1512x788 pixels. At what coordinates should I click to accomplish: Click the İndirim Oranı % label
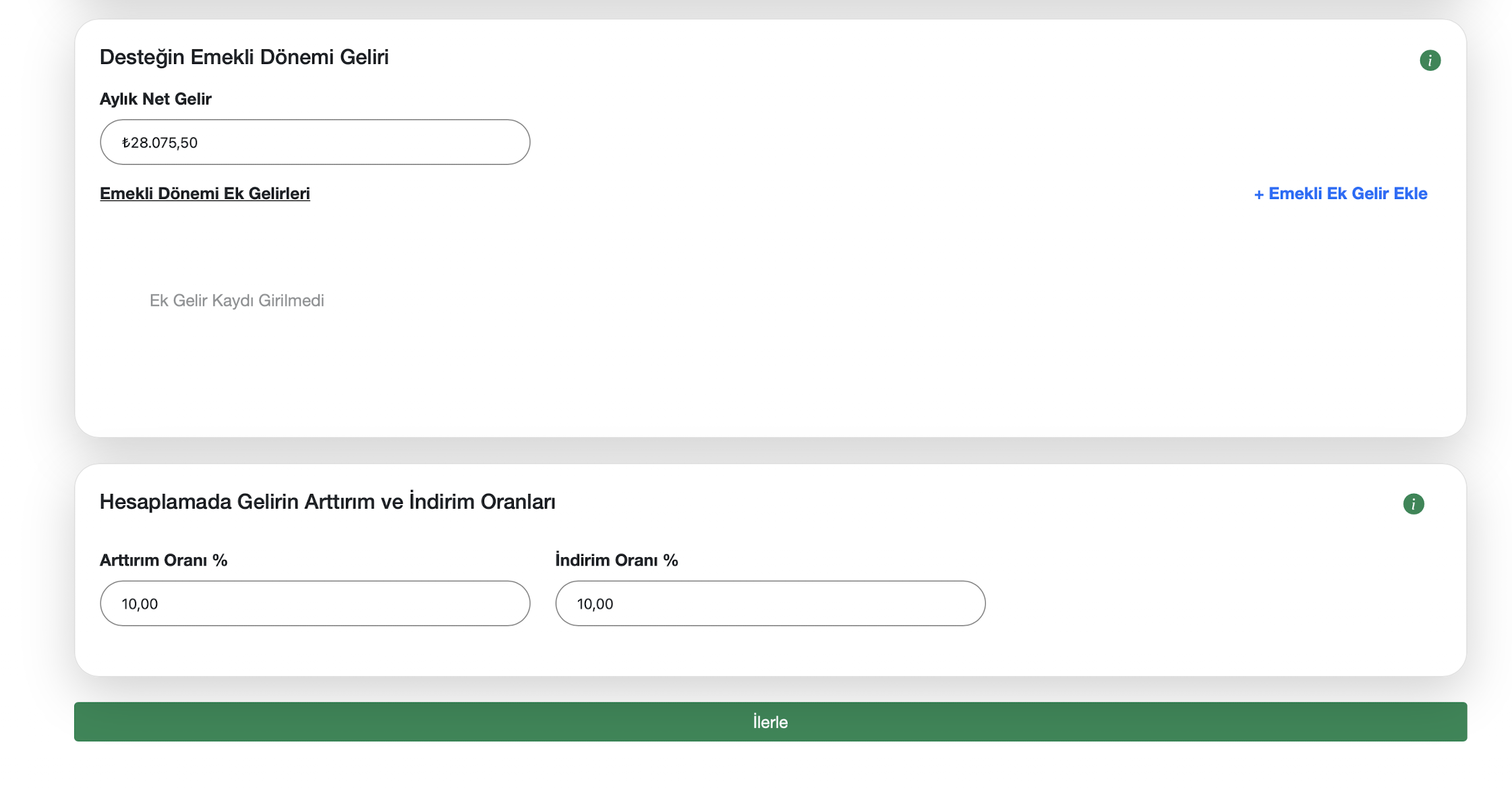(x=616, y=561)
